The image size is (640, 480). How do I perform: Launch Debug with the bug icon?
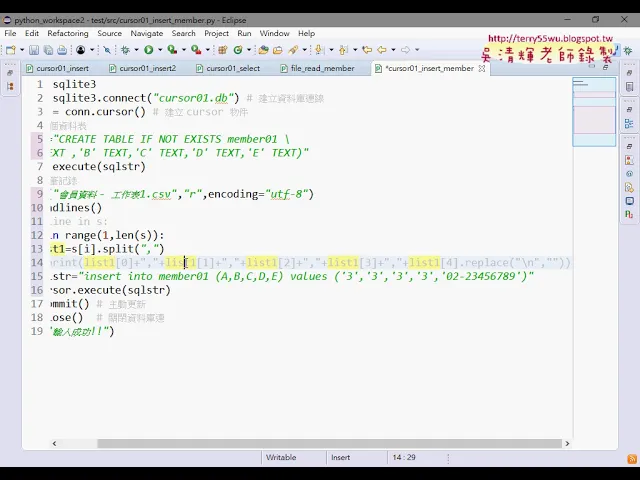point(125,50)
